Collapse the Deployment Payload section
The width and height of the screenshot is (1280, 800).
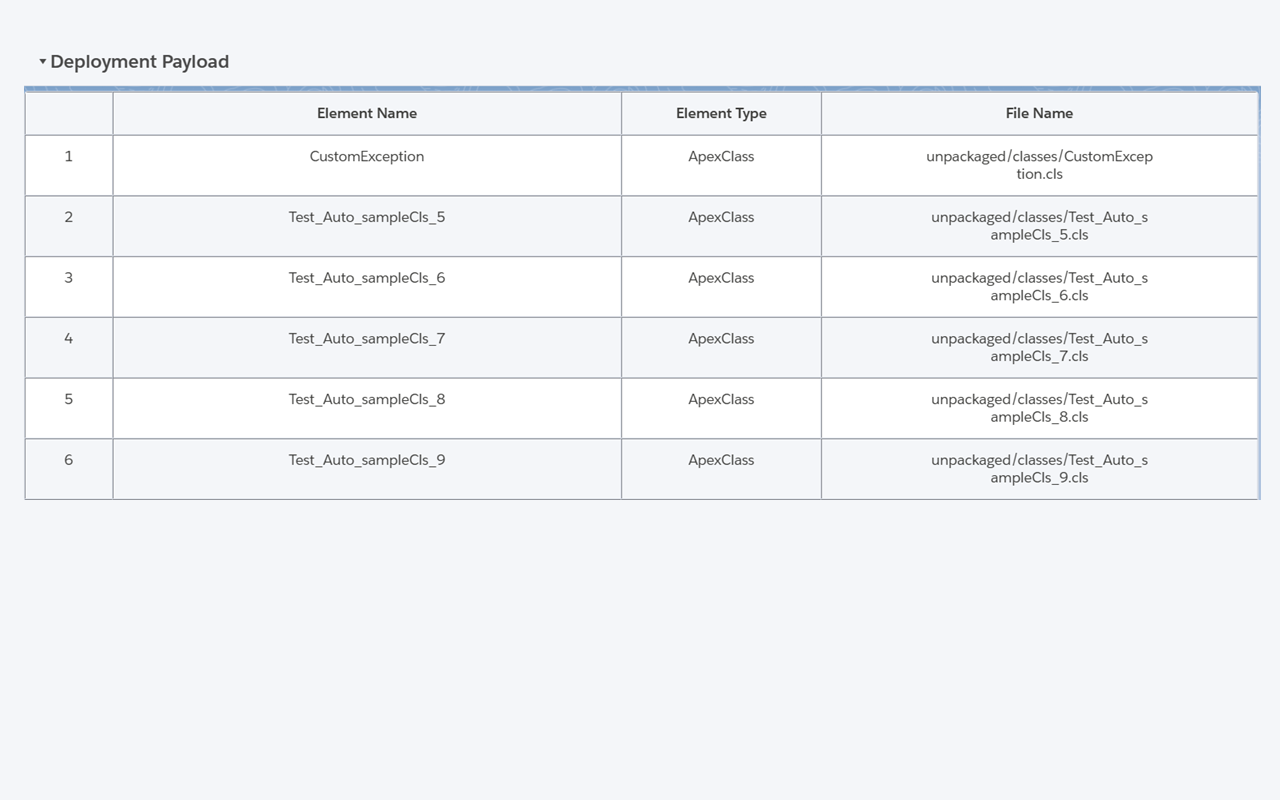42,61
